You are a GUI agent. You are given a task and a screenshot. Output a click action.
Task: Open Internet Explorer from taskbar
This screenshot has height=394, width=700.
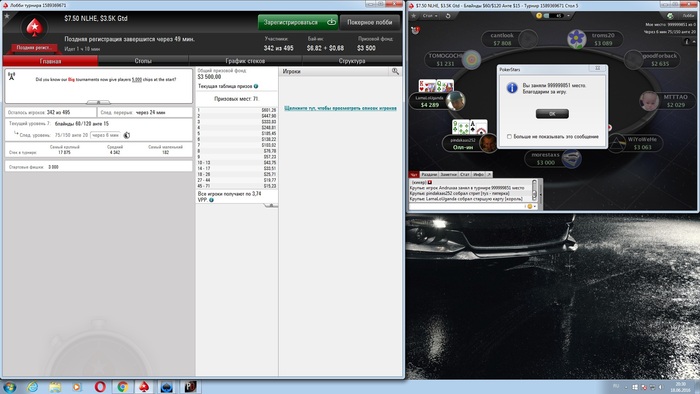(x=33, y=387)
